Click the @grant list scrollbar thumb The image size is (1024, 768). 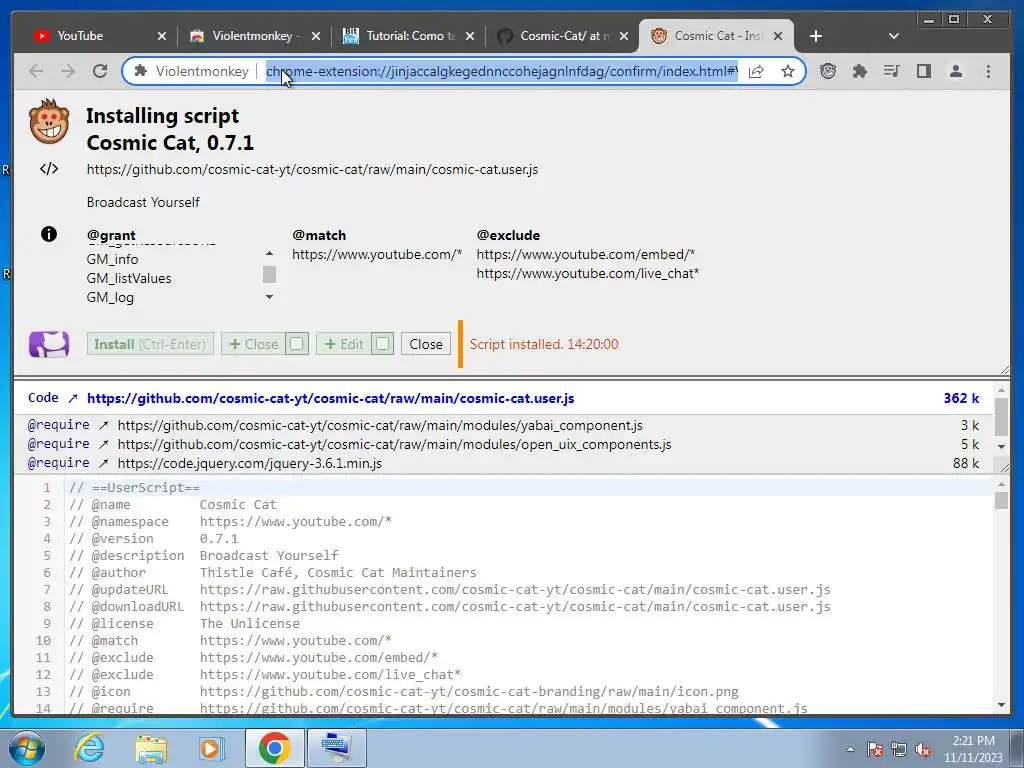coord(269,274)
